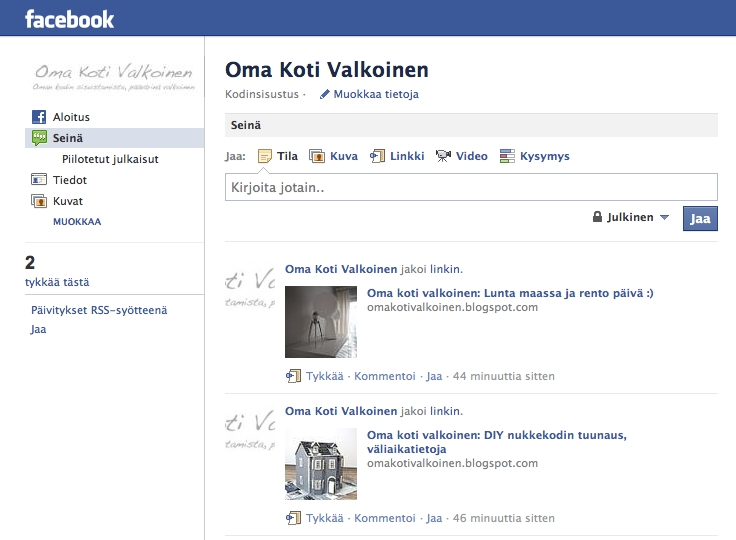
Task: Click the Kodinsisustus category text
Action: (262, 94)
